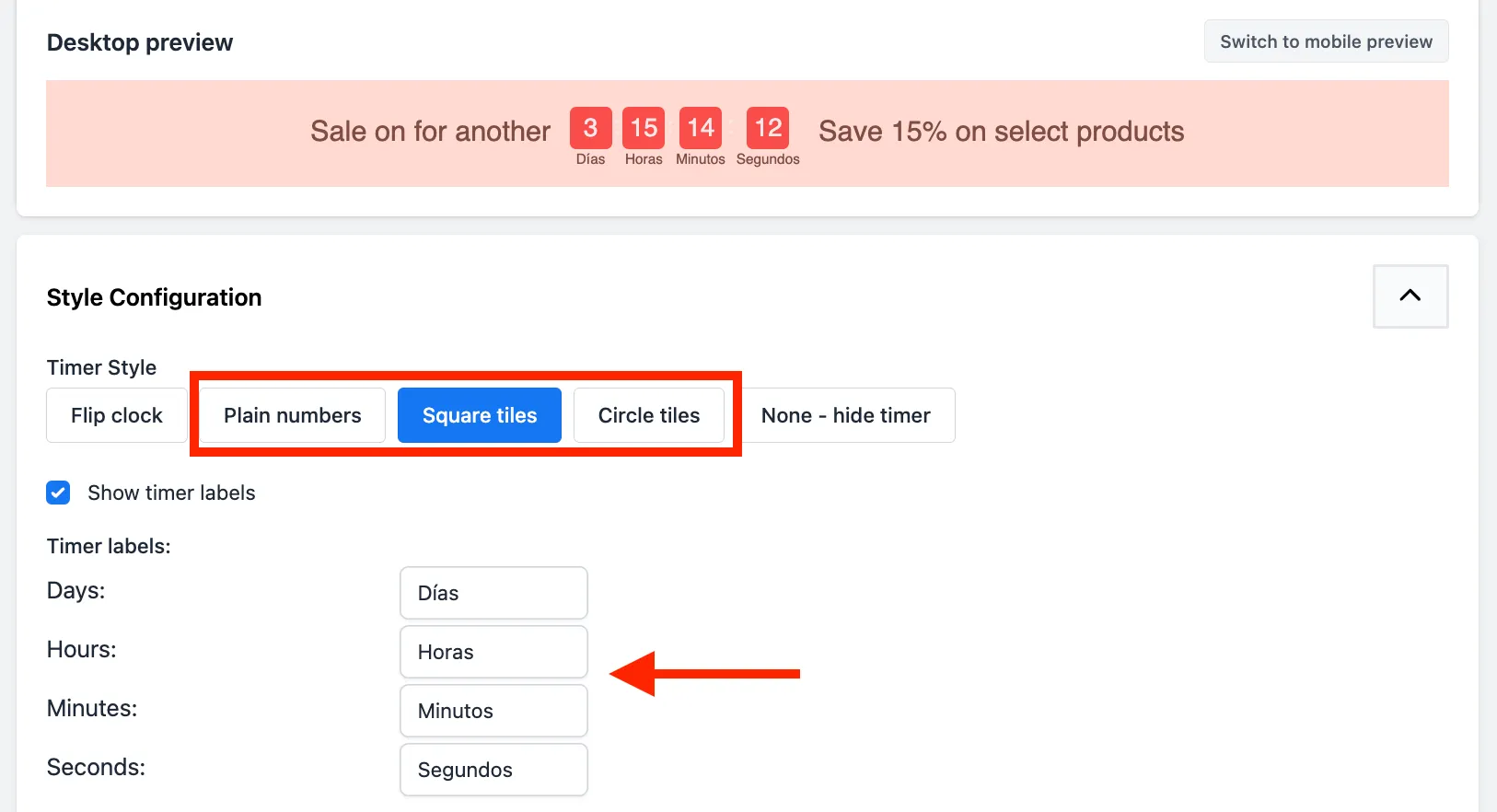This screenshot has height=812, width=1497.
Task: Click the Show timer labels text label
Action: coord(171,493)
